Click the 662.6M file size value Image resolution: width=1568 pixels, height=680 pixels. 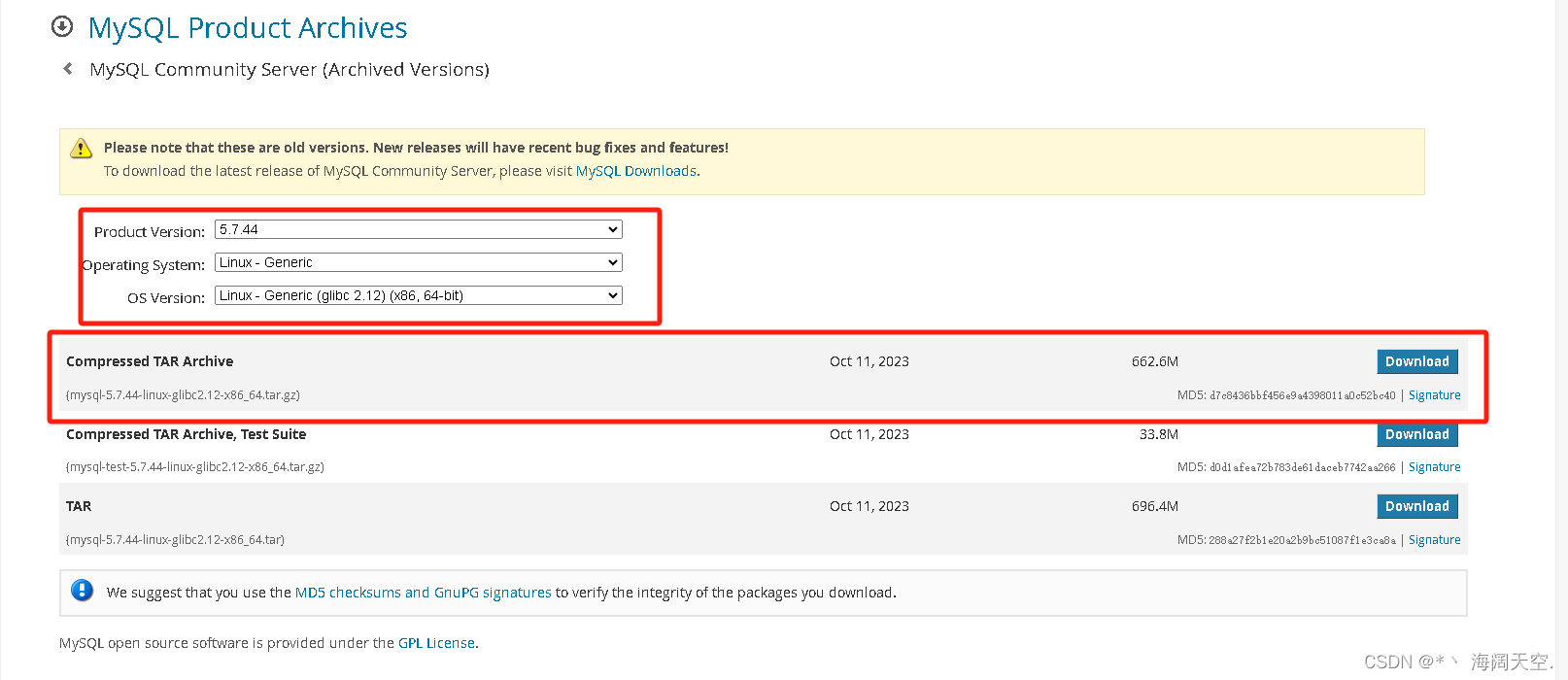coord(1155,361)
